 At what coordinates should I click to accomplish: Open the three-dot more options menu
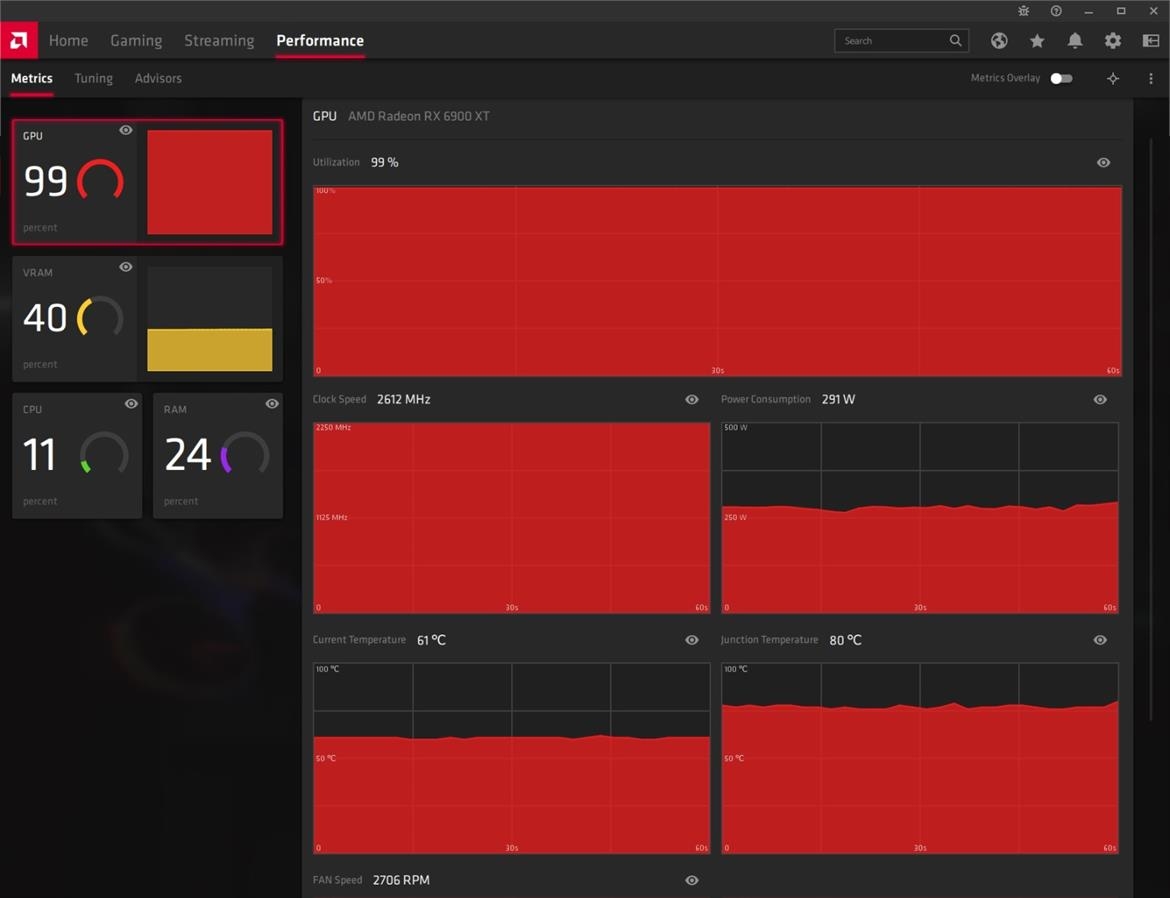(1151, 78)
